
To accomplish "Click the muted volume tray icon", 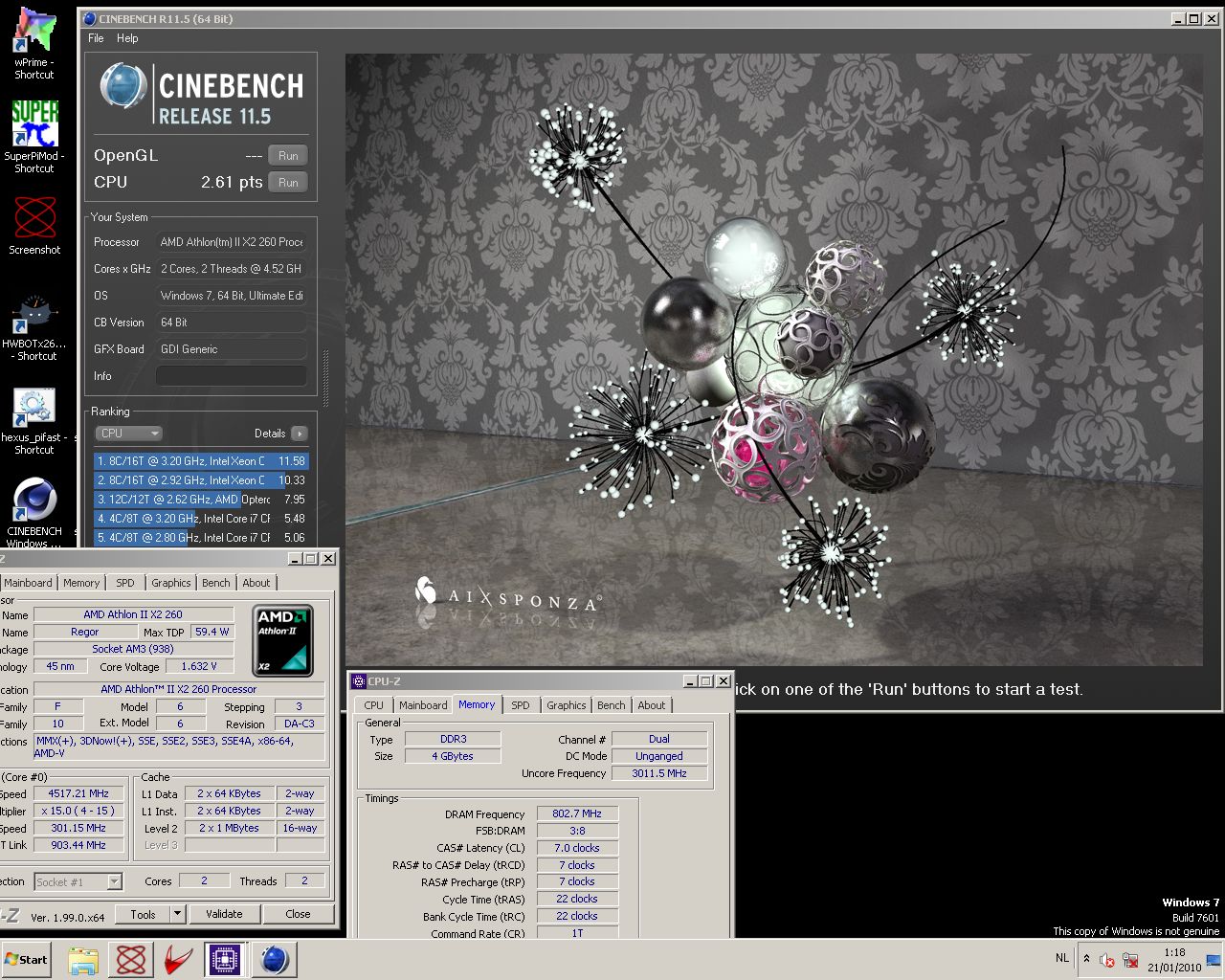I will (x=1107, y=960).
